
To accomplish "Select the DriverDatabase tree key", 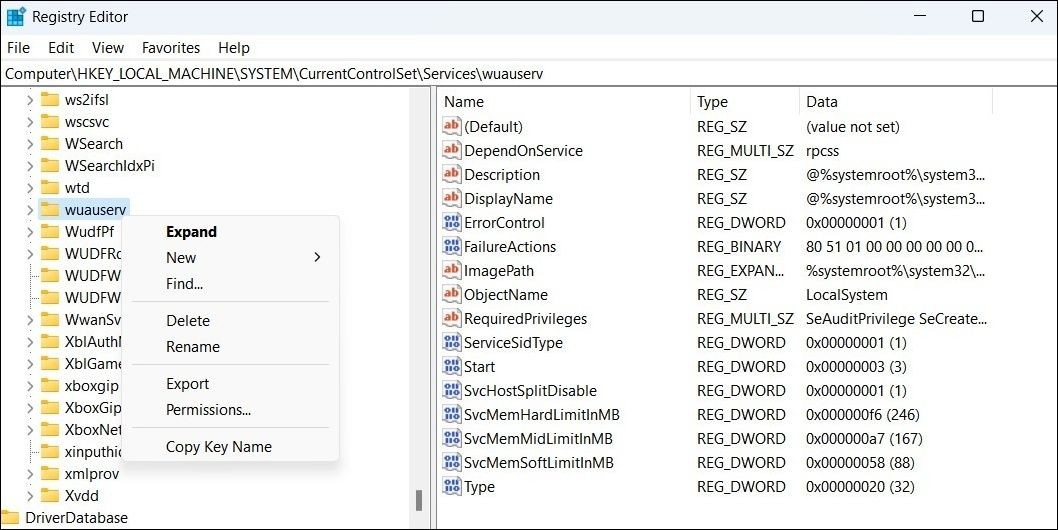I will [76, 518].
